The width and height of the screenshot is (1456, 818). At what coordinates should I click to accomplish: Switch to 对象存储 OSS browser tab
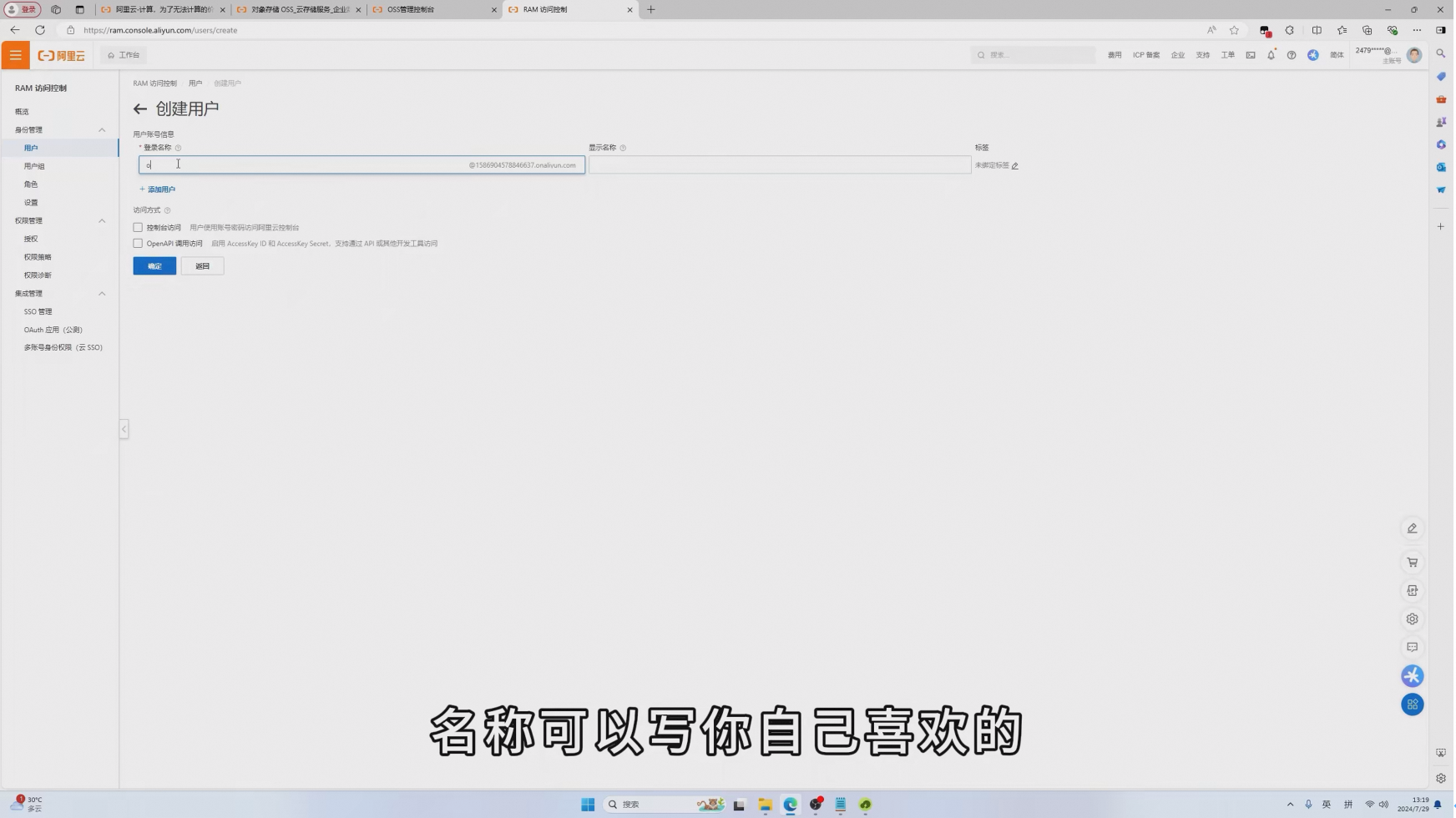[x=299, y=10]
